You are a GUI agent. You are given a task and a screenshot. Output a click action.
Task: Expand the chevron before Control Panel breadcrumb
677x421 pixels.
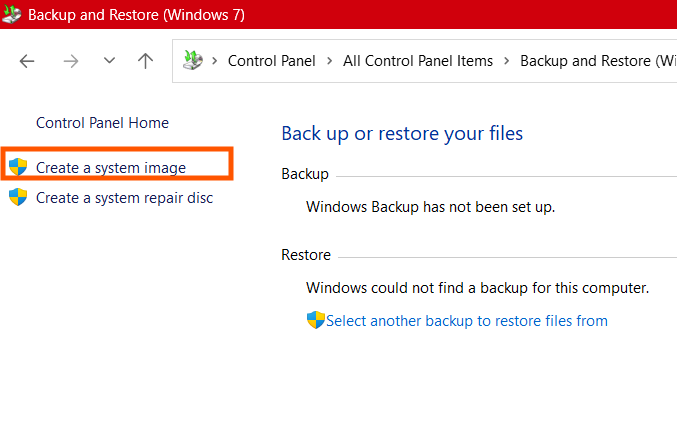215,61
